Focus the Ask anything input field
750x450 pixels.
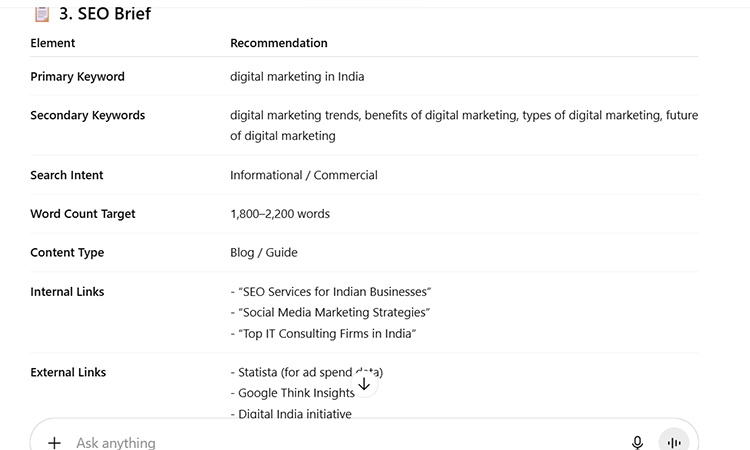tap(300, 442)
